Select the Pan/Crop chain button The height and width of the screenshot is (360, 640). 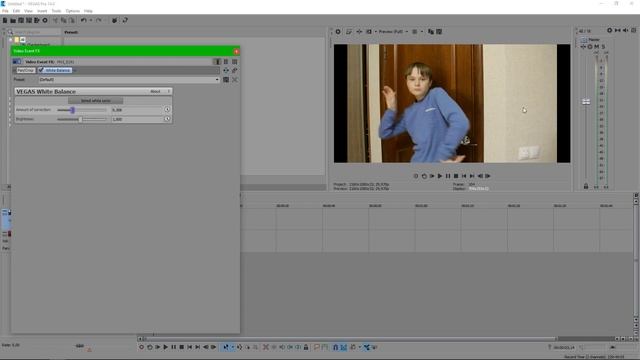coord(25,70)
